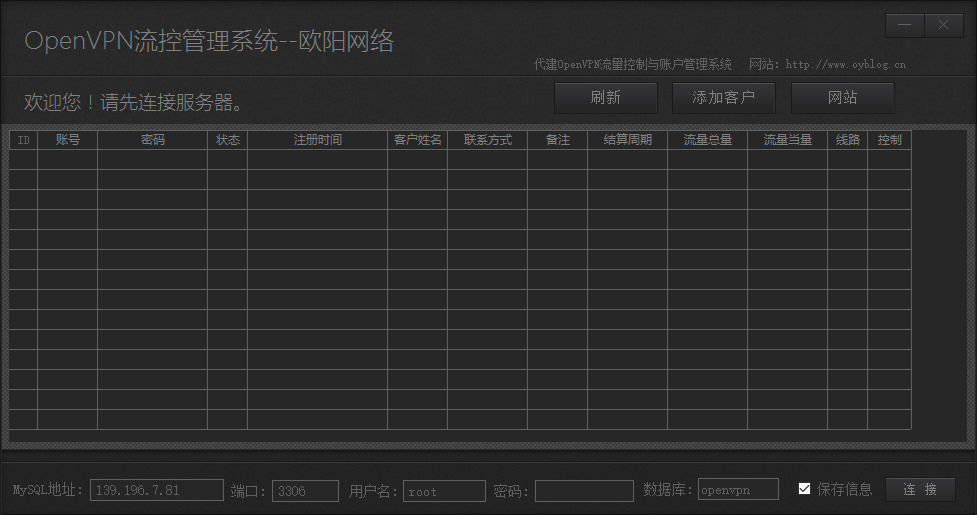Click the 状态 status column header

click(x=228, y=140)
